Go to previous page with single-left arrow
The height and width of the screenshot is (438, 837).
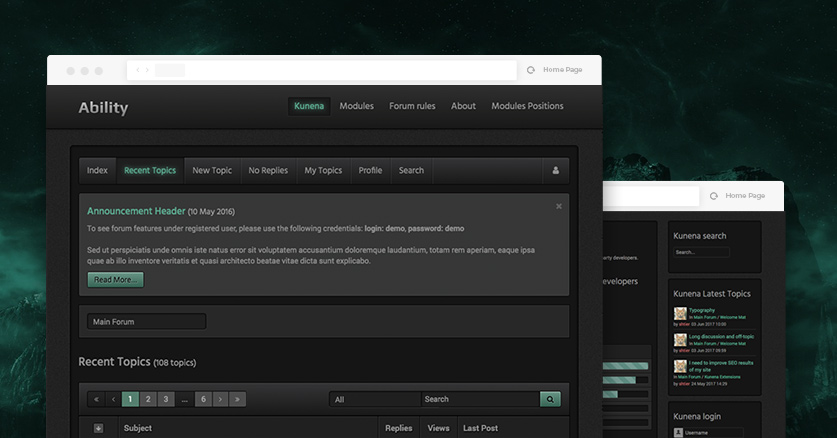[113, 399]
